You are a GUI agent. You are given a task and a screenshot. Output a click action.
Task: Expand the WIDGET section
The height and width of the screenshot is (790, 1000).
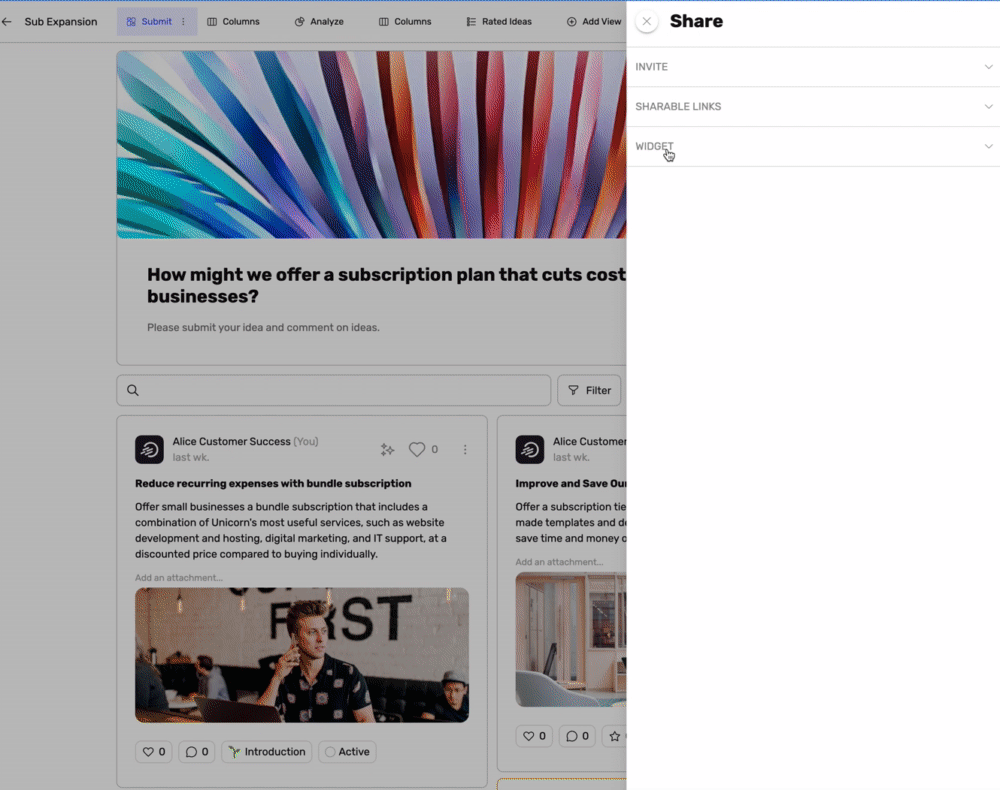click(813, 146)
